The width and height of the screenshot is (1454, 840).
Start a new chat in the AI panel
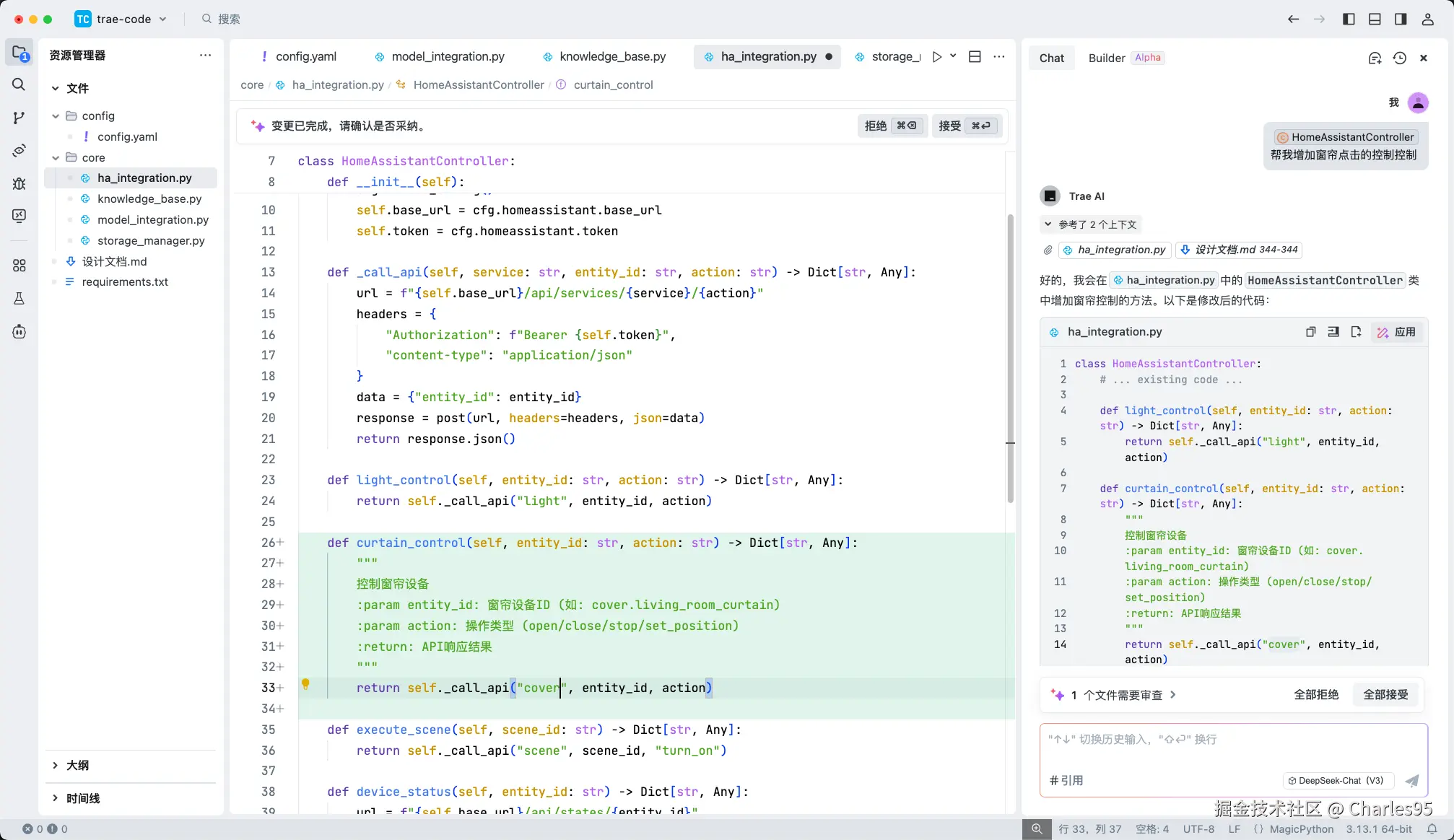click(1375, 58)
